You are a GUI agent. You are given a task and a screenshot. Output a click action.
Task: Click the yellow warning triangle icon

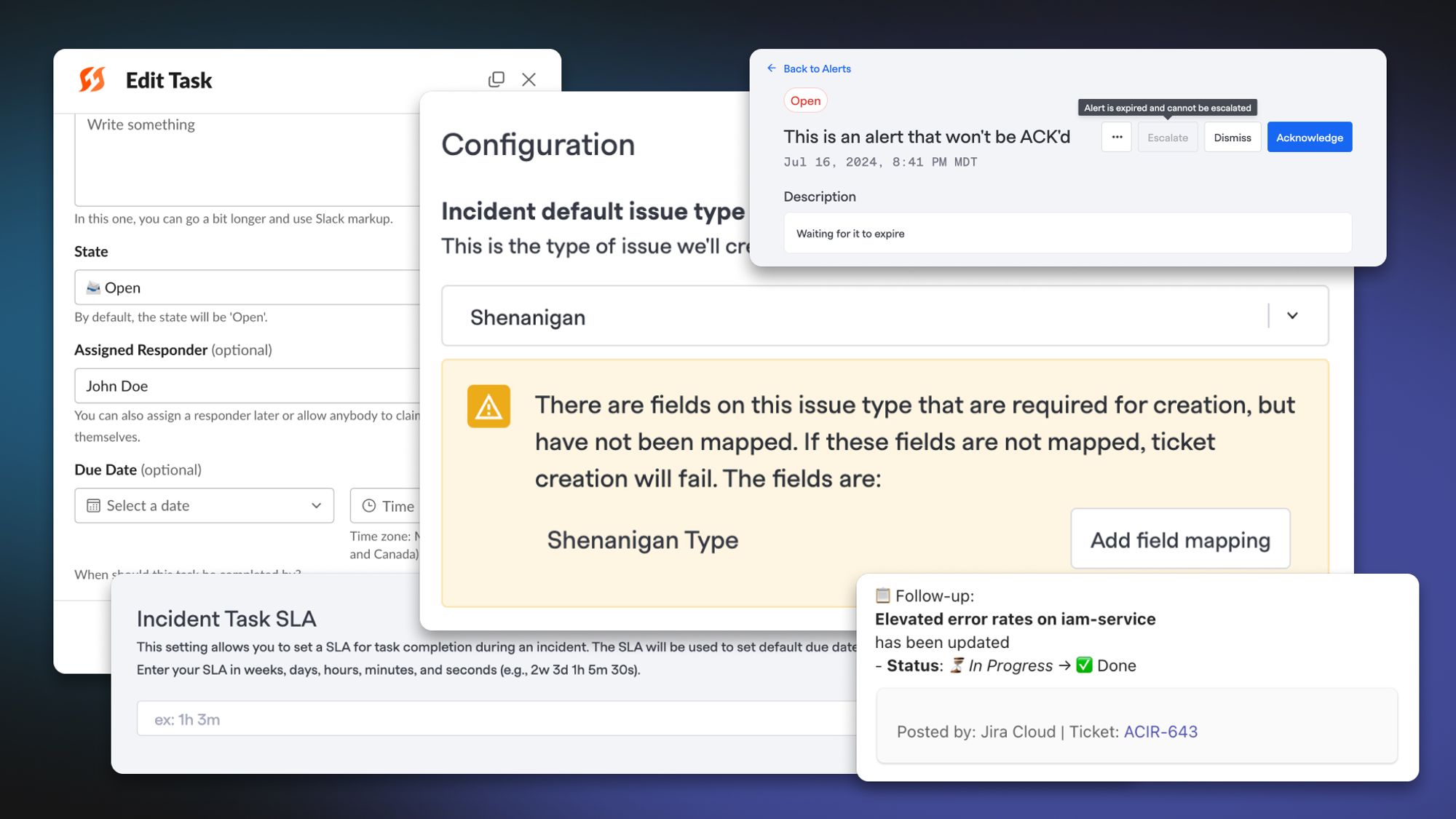point(488,406)
